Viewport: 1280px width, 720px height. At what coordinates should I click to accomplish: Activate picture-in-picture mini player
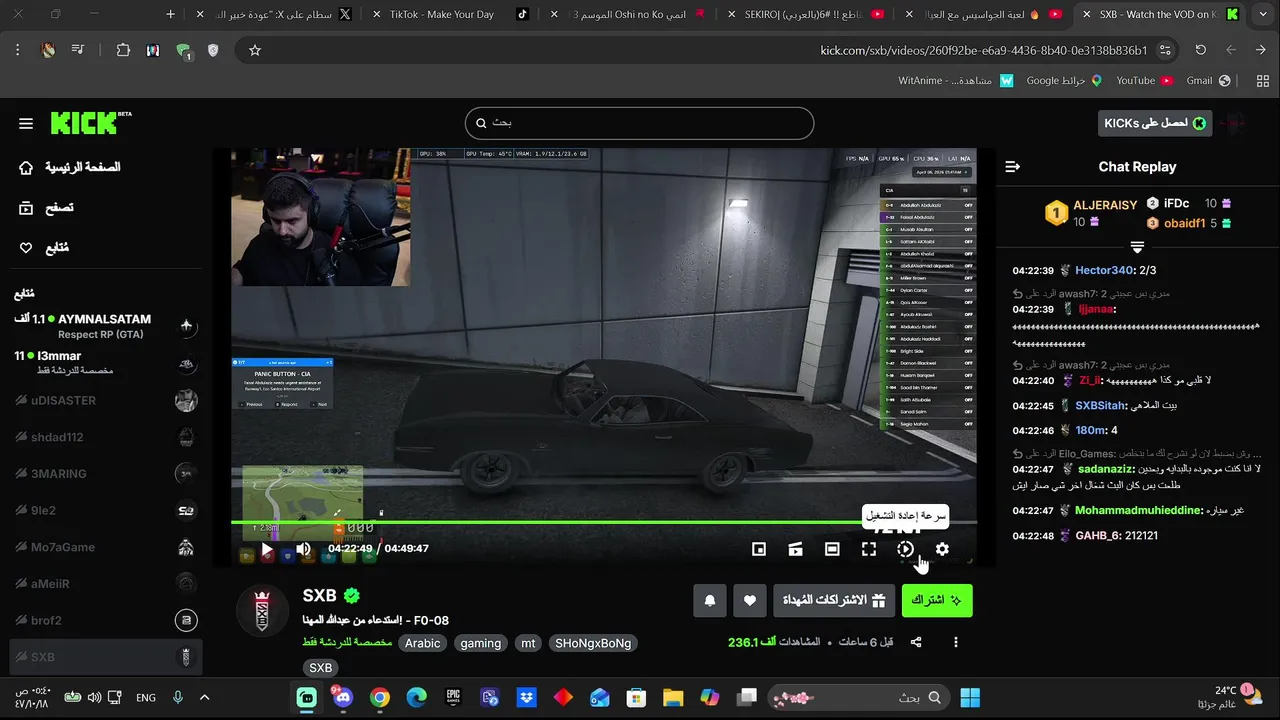(x=759, y=549)
